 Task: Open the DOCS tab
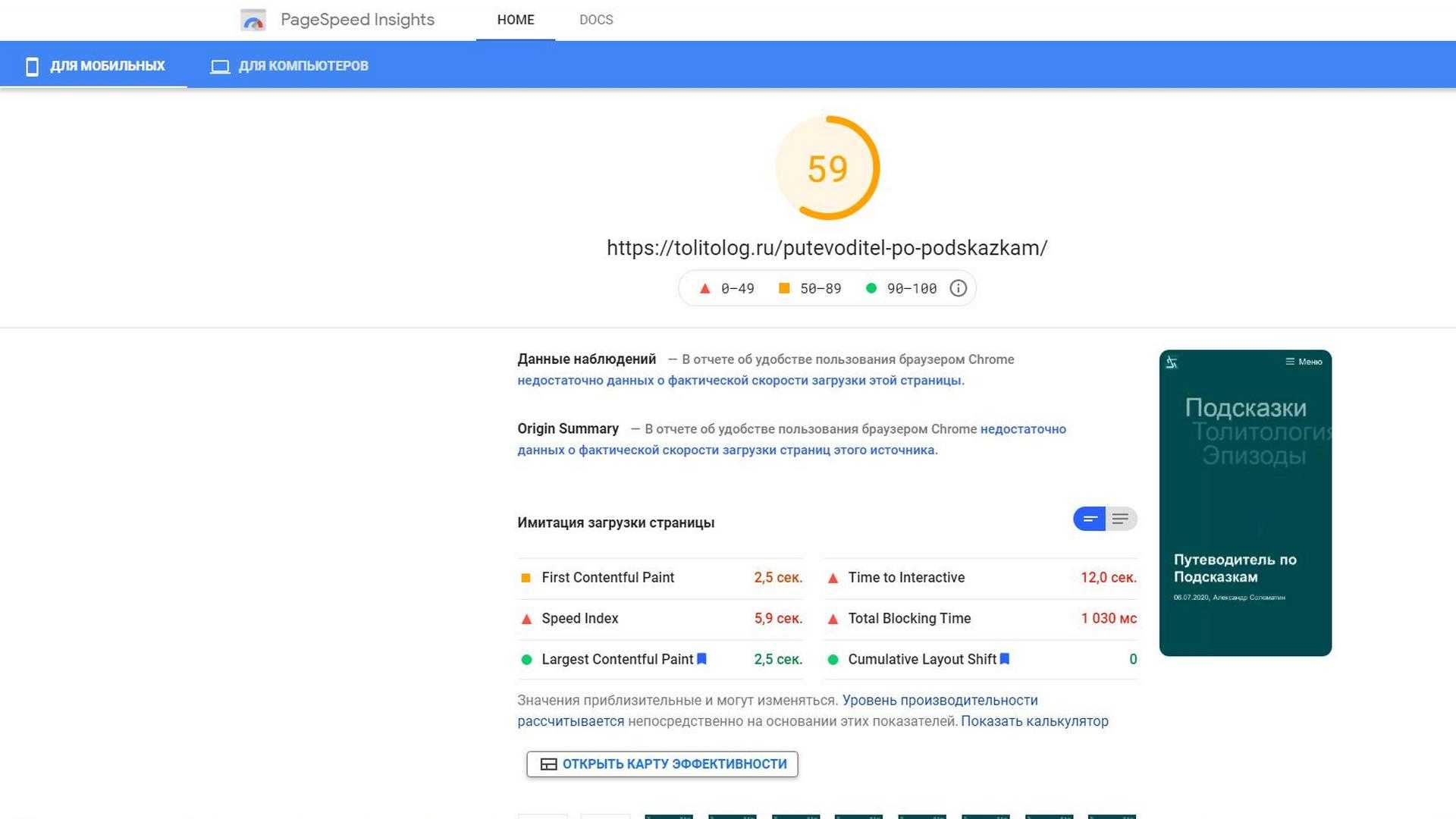(x=596, y=20)
